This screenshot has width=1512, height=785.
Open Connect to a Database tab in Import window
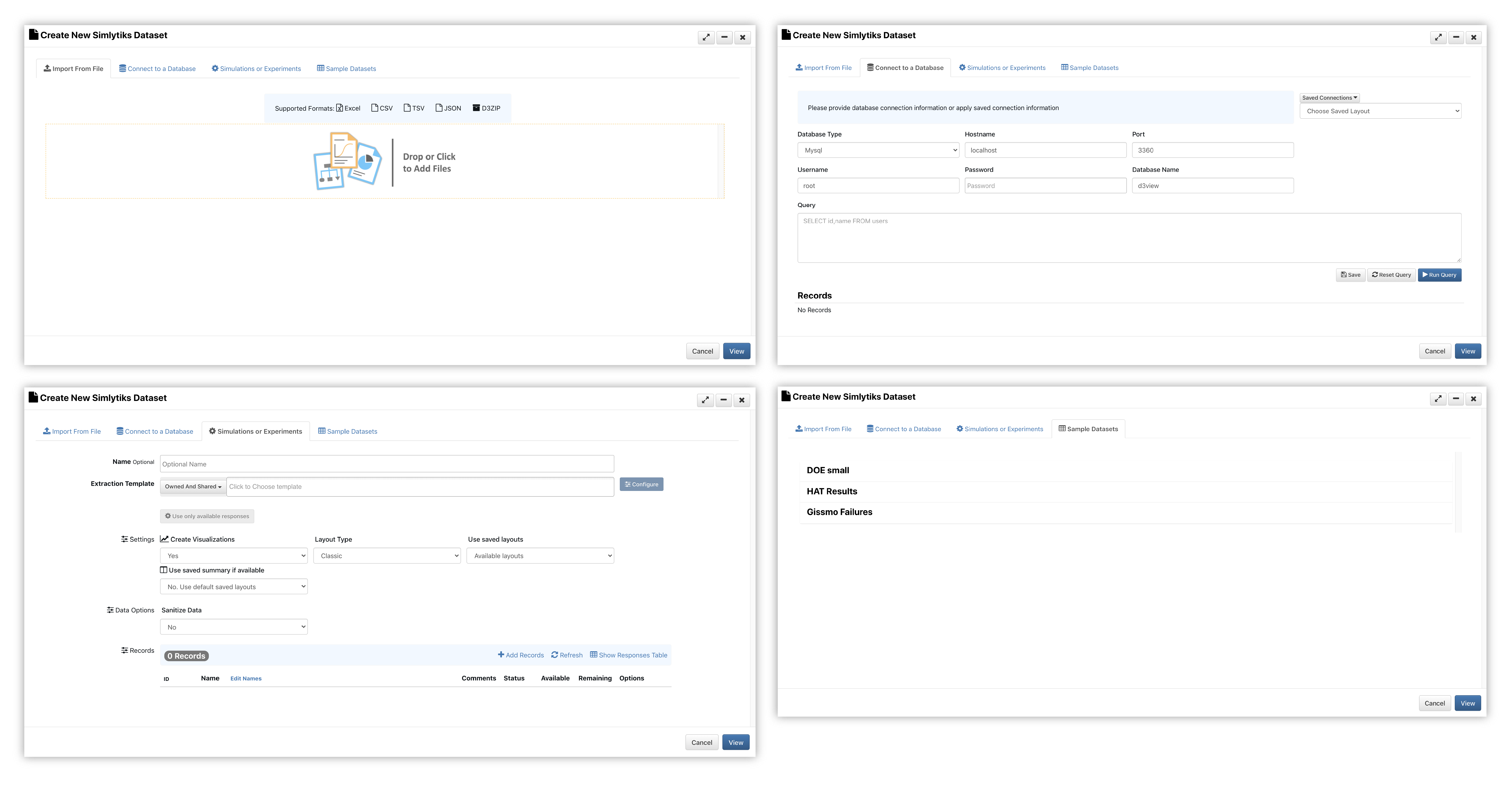click(x=157, y=69)
